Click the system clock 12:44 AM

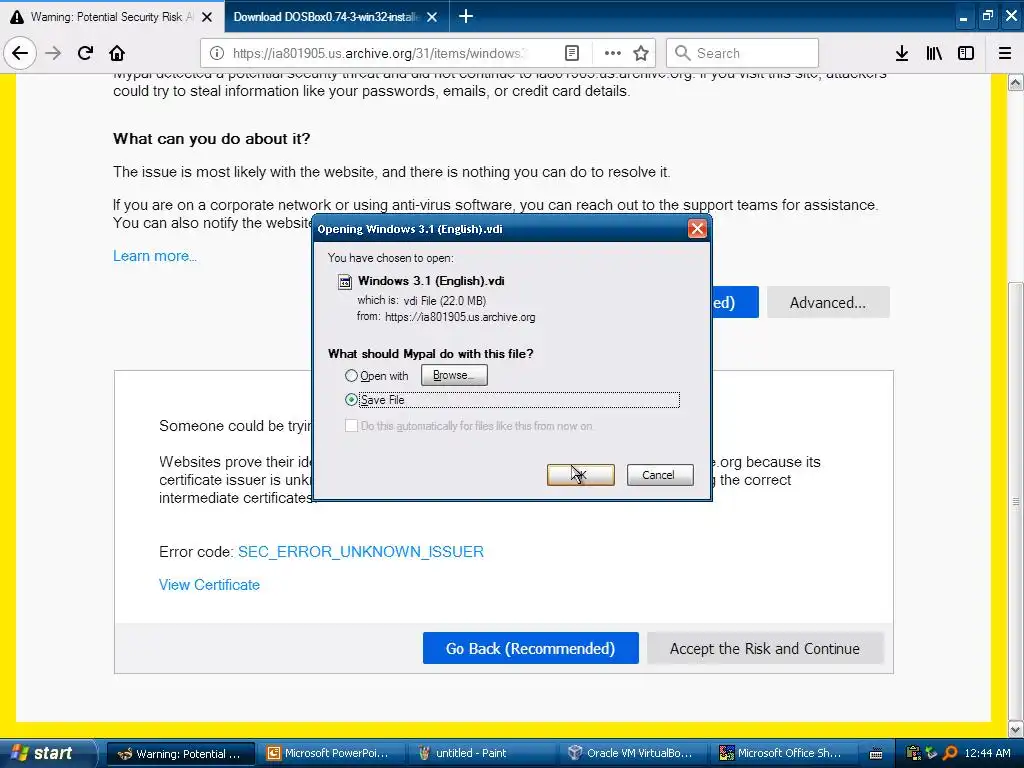[987, 753]
